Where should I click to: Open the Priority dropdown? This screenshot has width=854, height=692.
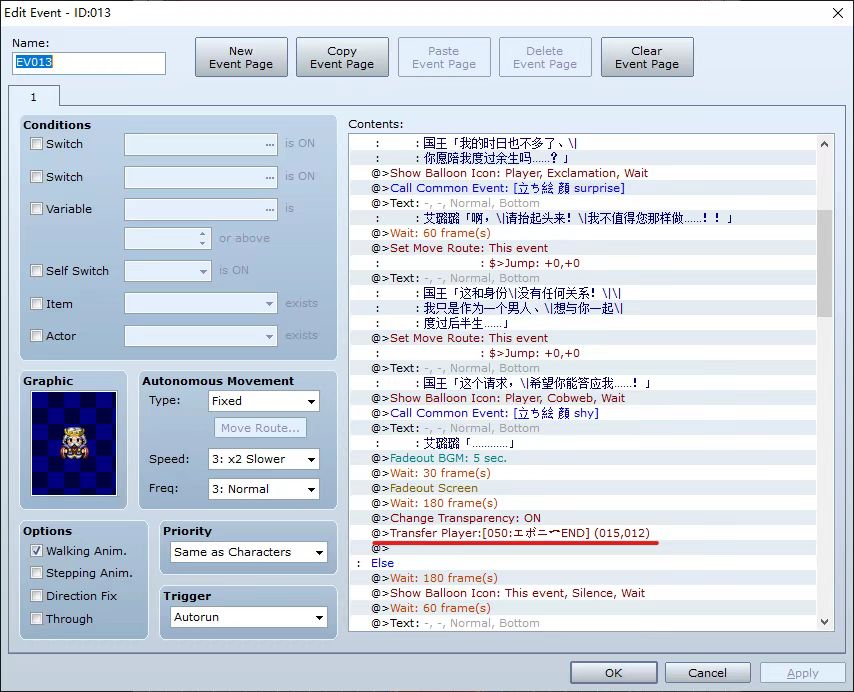[x=249, y=552]
